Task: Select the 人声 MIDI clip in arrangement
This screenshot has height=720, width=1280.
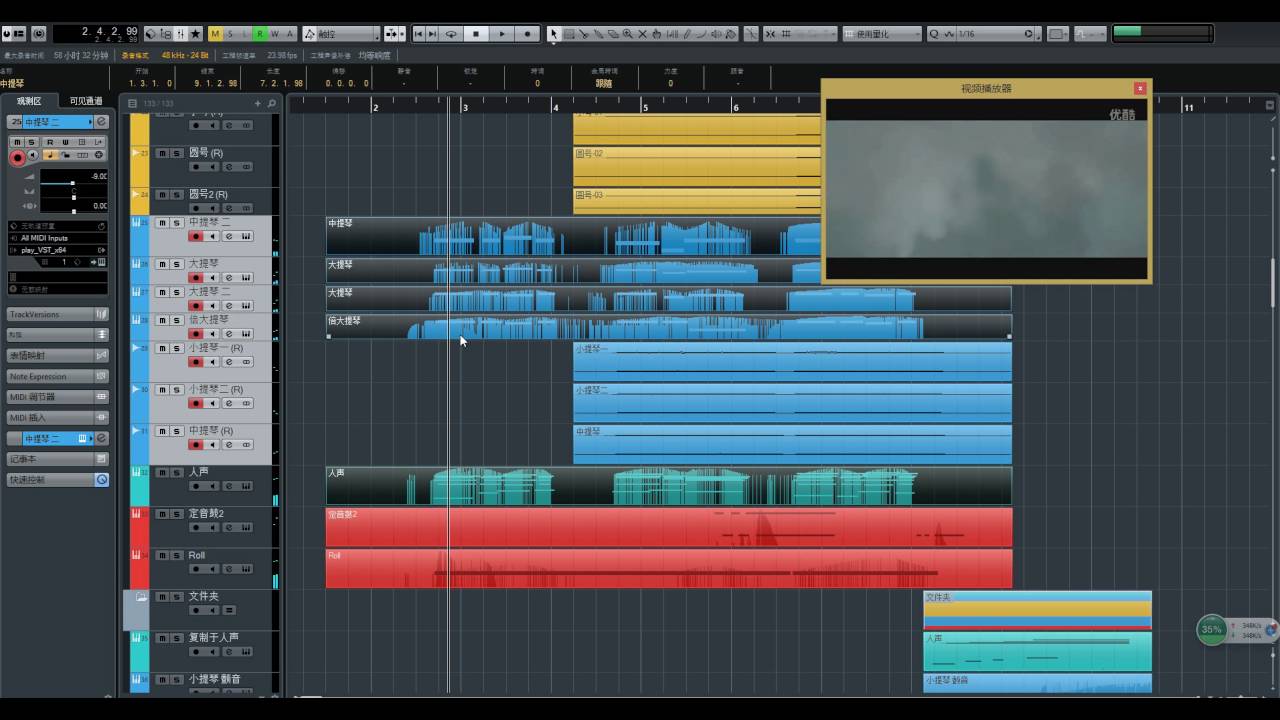Action: 669,486
